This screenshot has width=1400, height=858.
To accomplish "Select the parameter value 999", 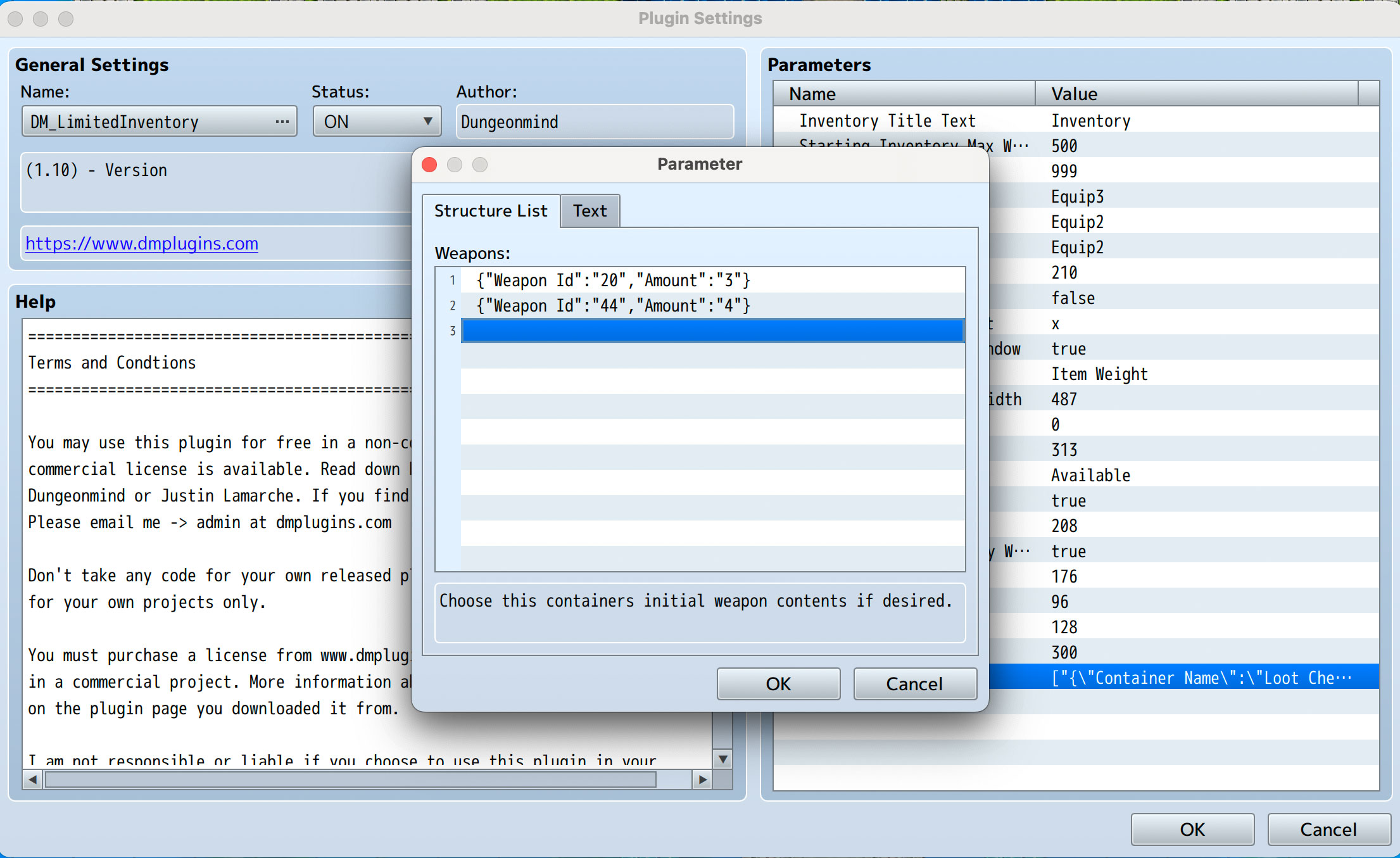I will (1064, 171).
